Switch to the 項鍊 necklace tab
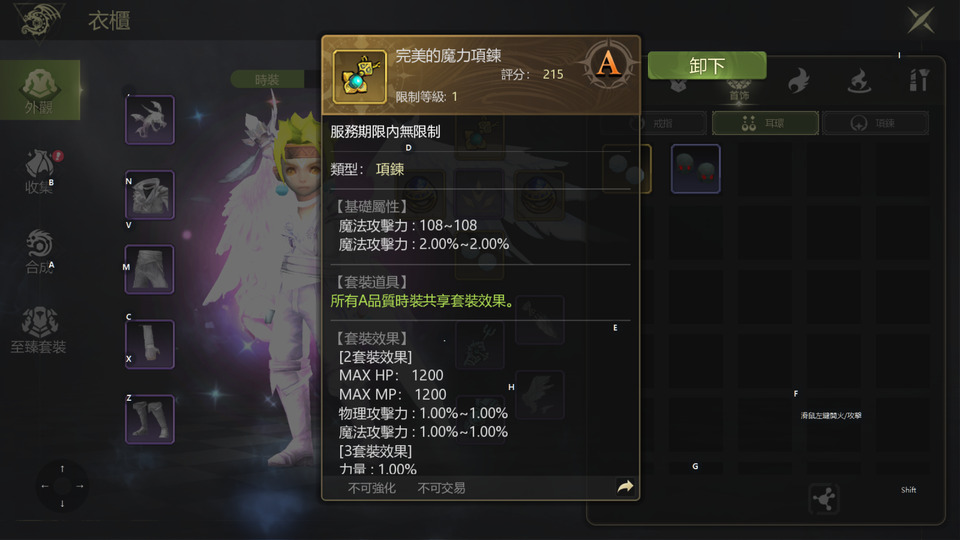Viewport: 960px width, 540px height. (876, 123)
